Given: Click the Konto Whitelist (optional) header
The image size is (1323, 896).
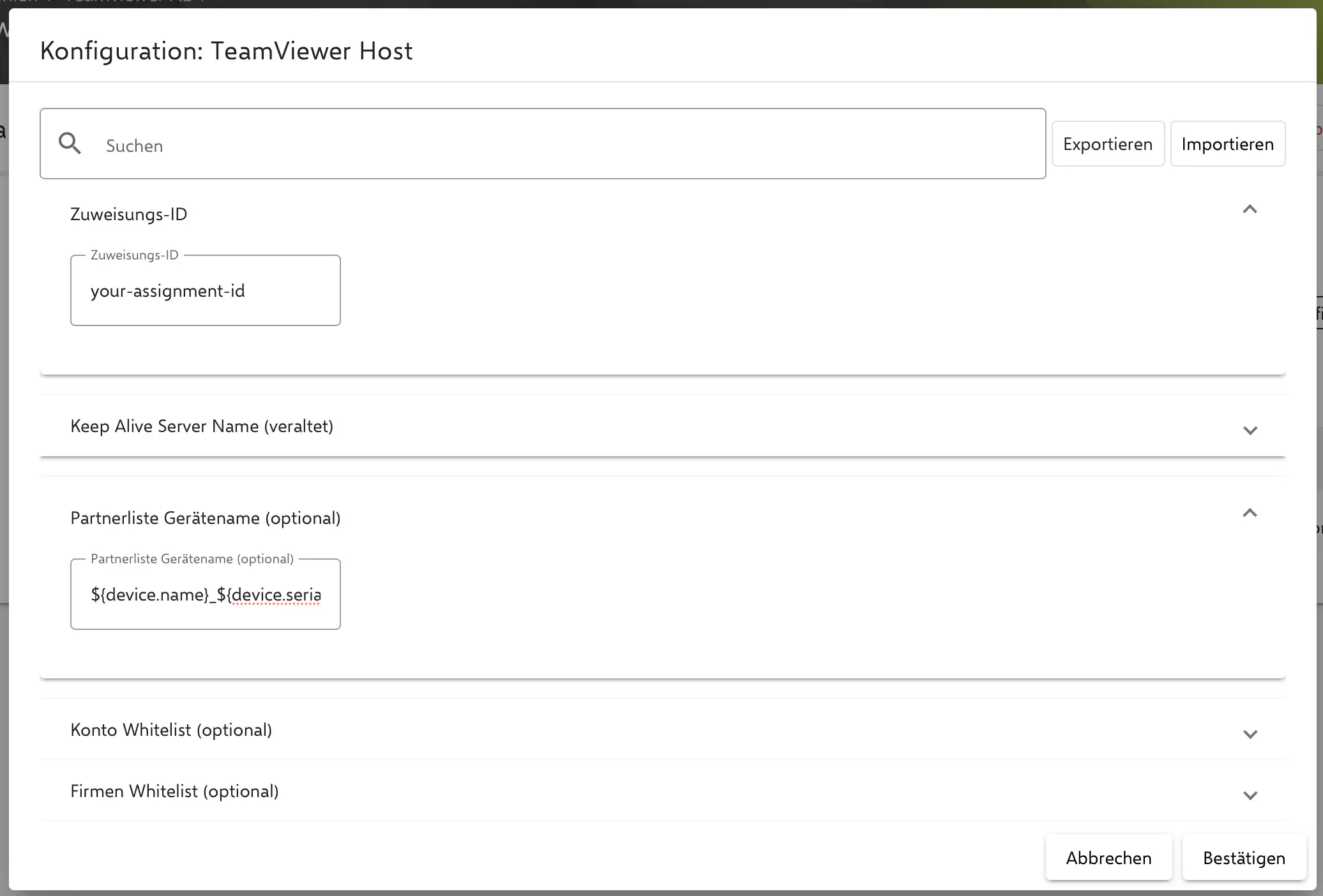Looking at the screenshot, I should pyautogui.click(x=171, y=729).
